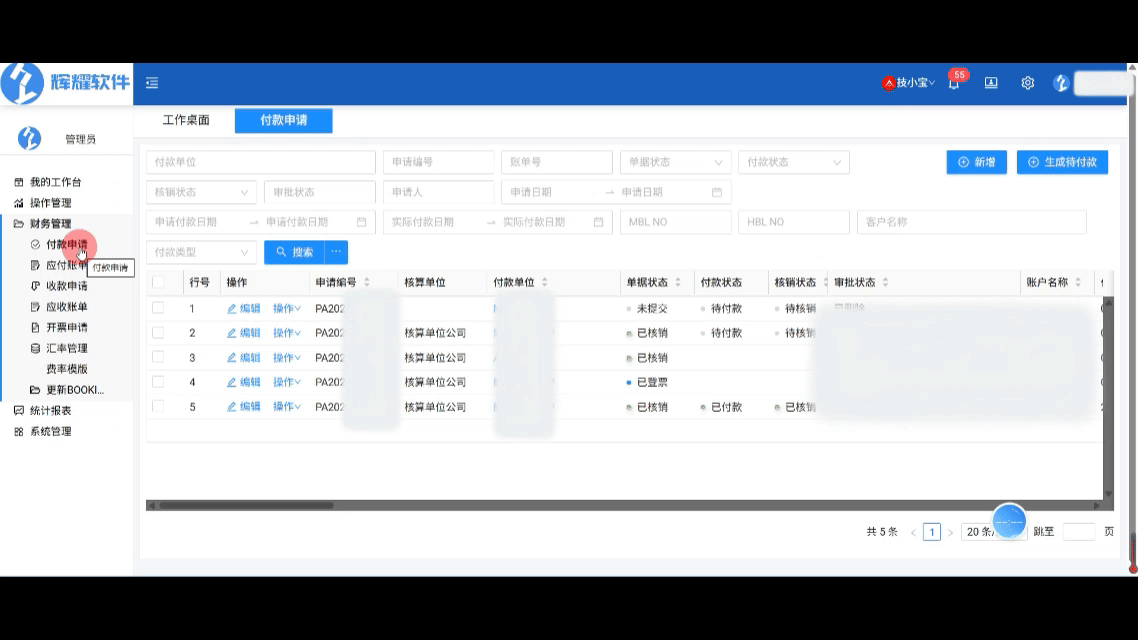
Task: Open the 付款状态 dropdown filter
Action: 793,162
